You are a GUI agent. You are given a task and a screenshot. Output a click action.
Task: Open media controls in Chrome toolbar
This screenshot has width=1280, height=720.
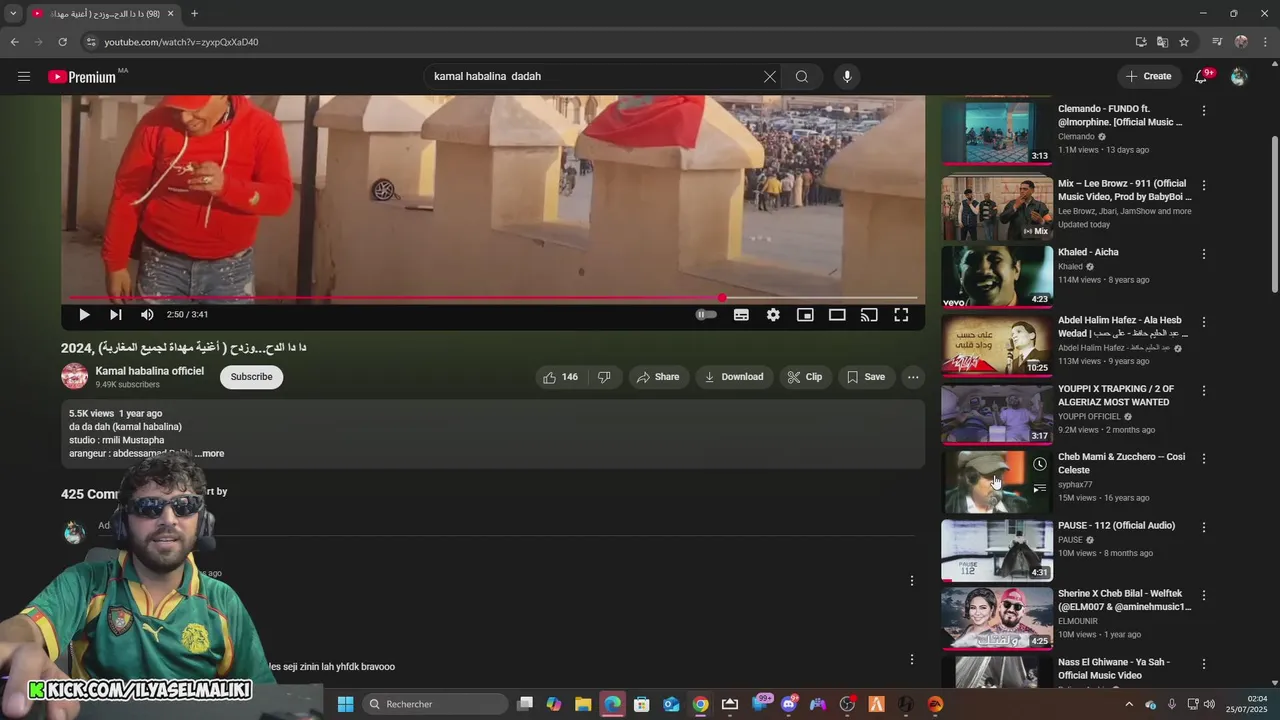click(x=1217, y=42)
